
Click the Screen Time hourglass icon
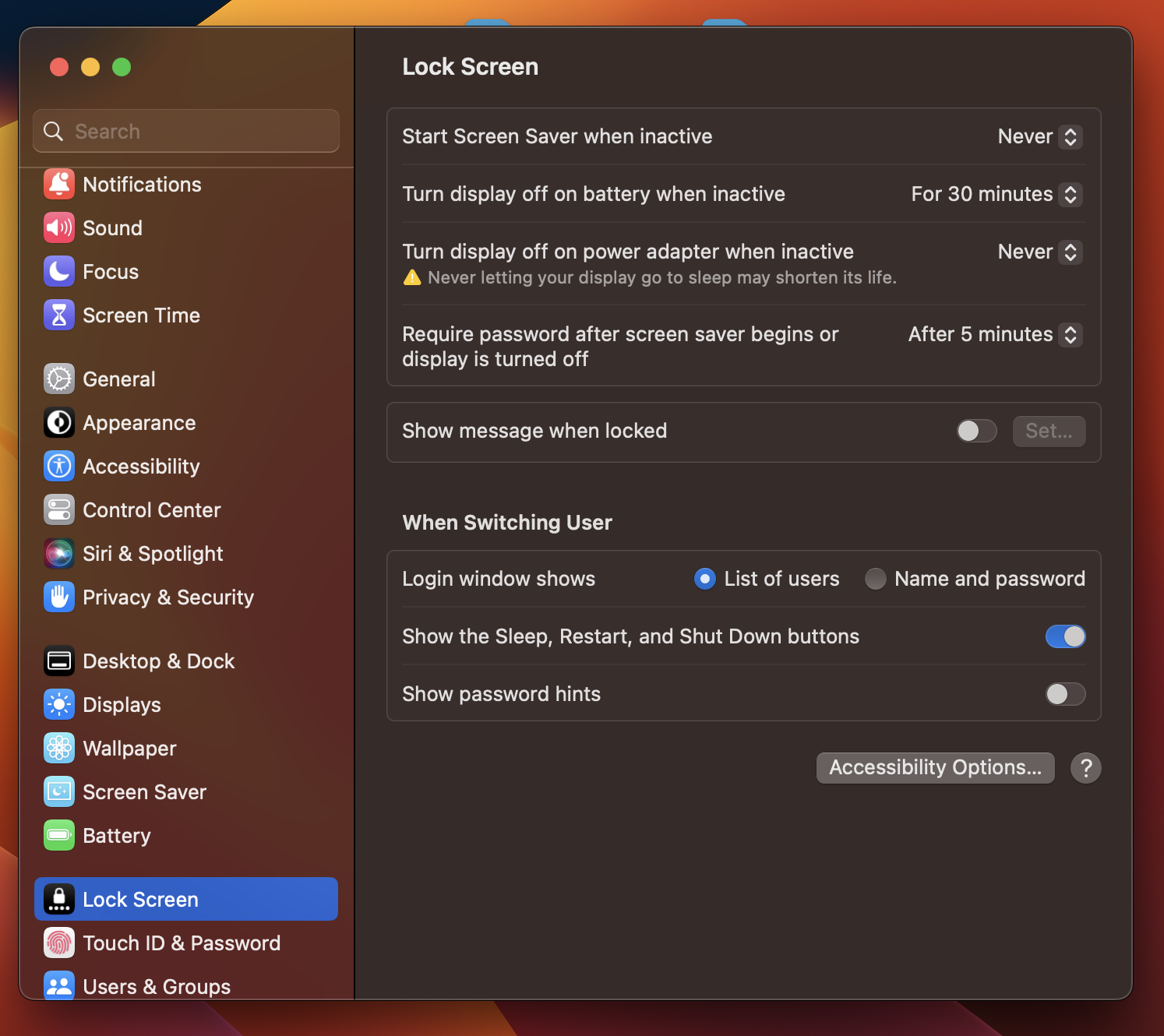click(59, 315)
